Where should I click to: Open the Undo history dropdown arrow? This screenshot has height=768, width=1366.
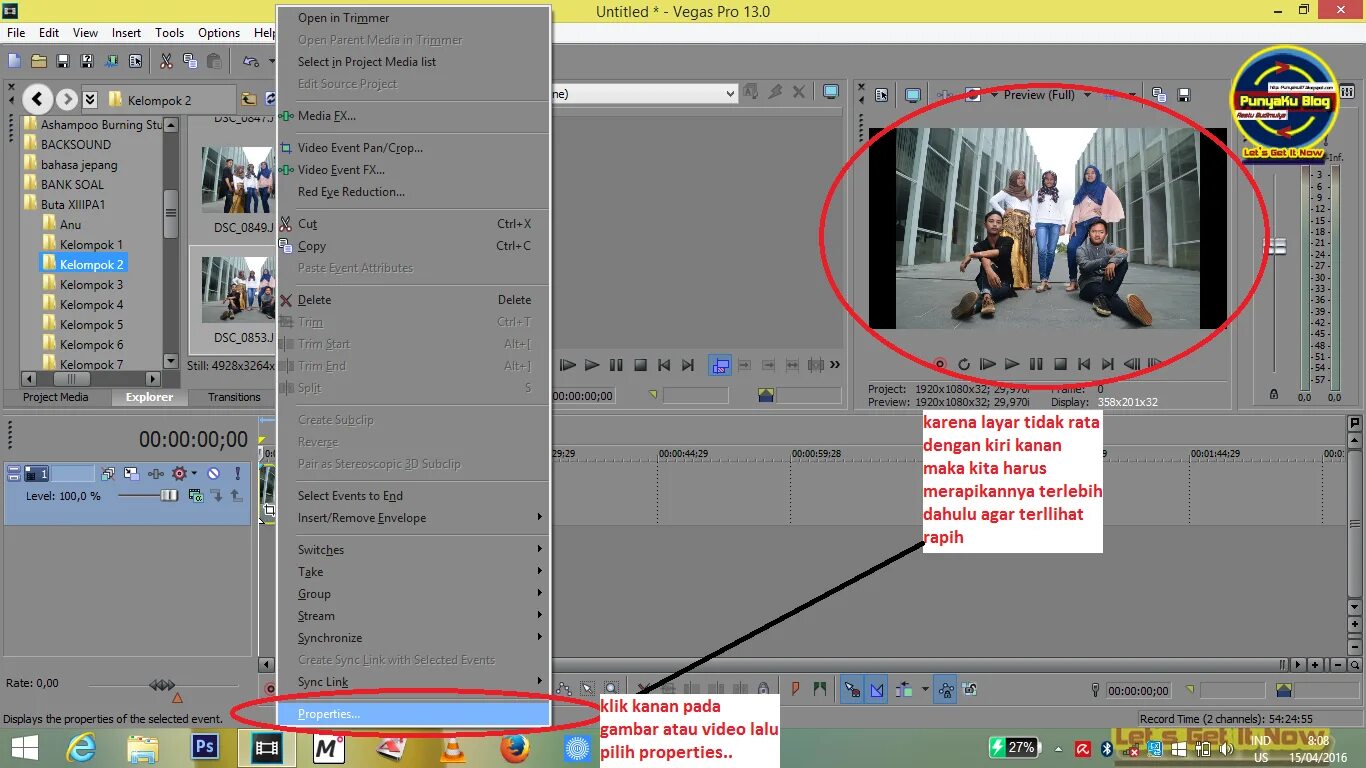coord(271,62)
